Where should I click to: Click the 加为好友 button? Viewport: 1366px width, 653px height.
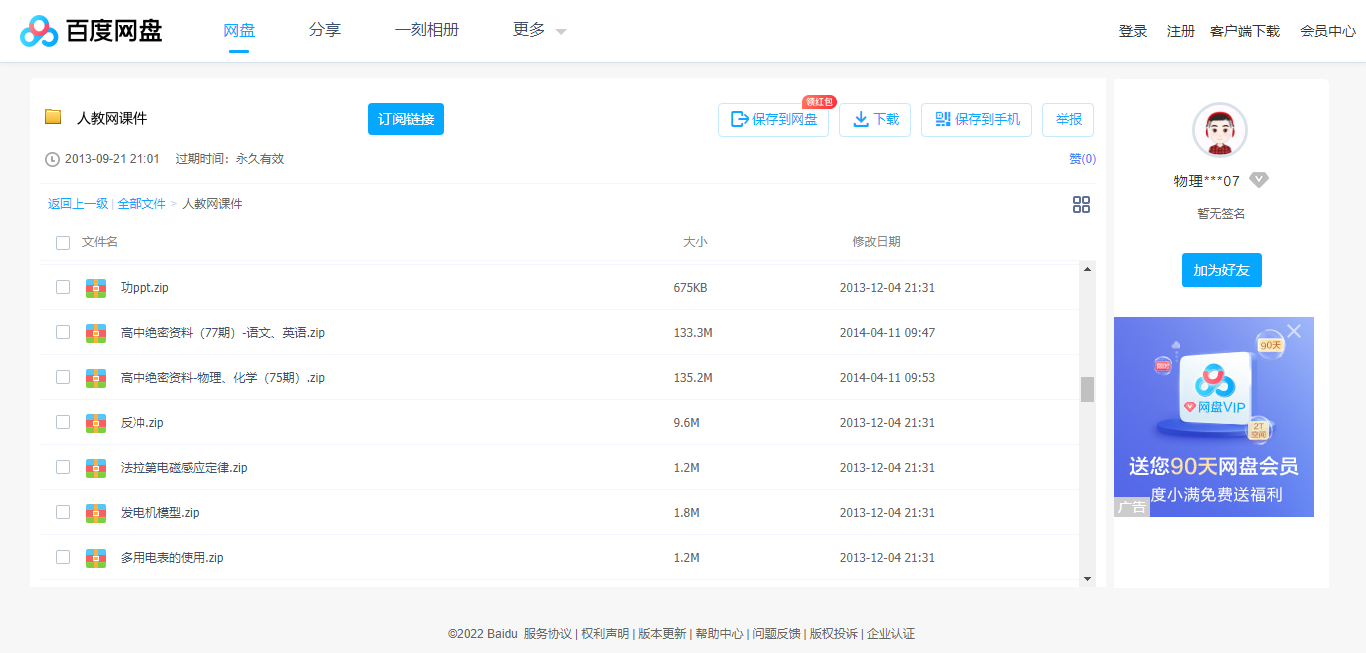1220,269
